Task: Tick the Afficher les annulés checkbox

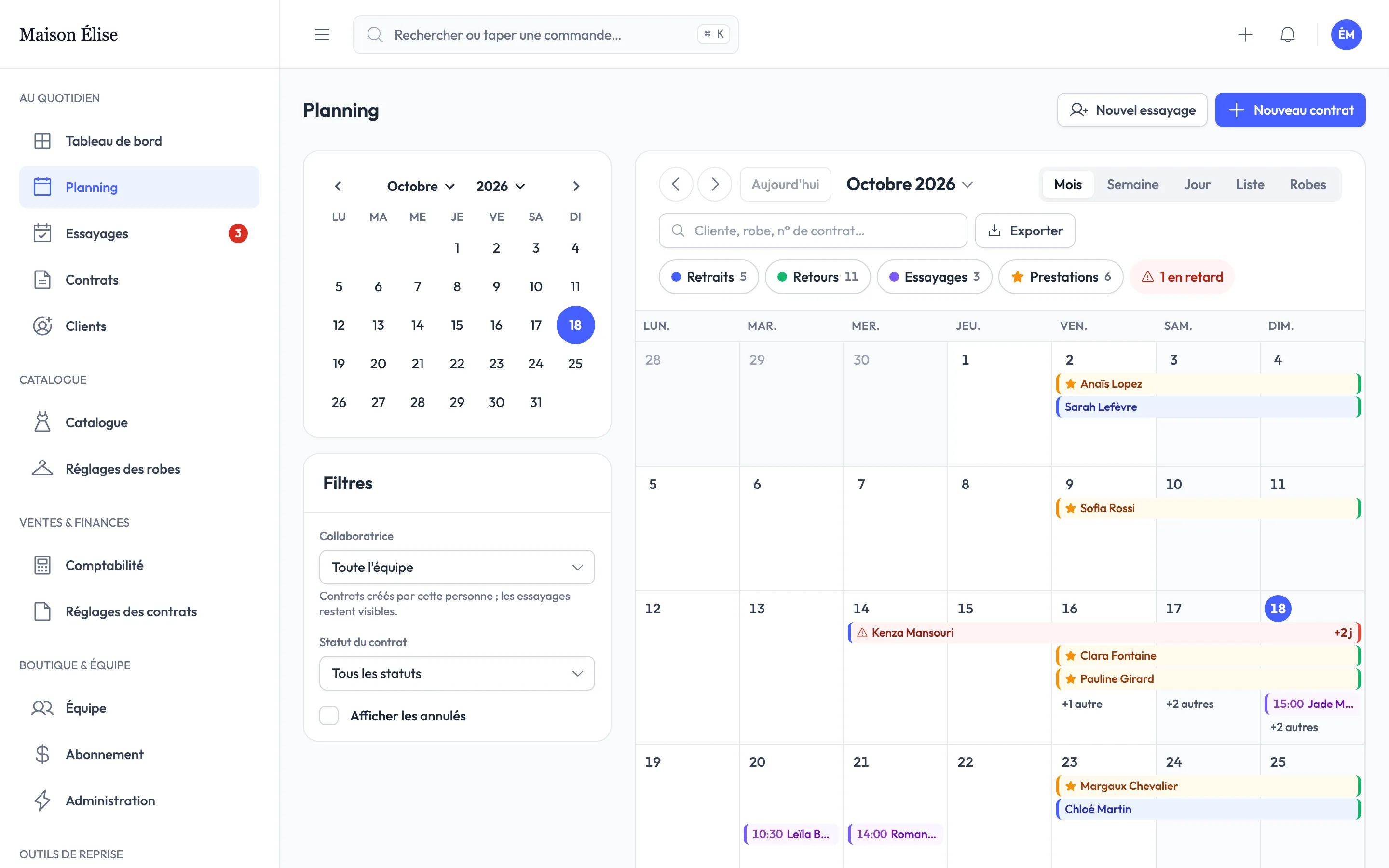Action: click(x=329, y=716)
